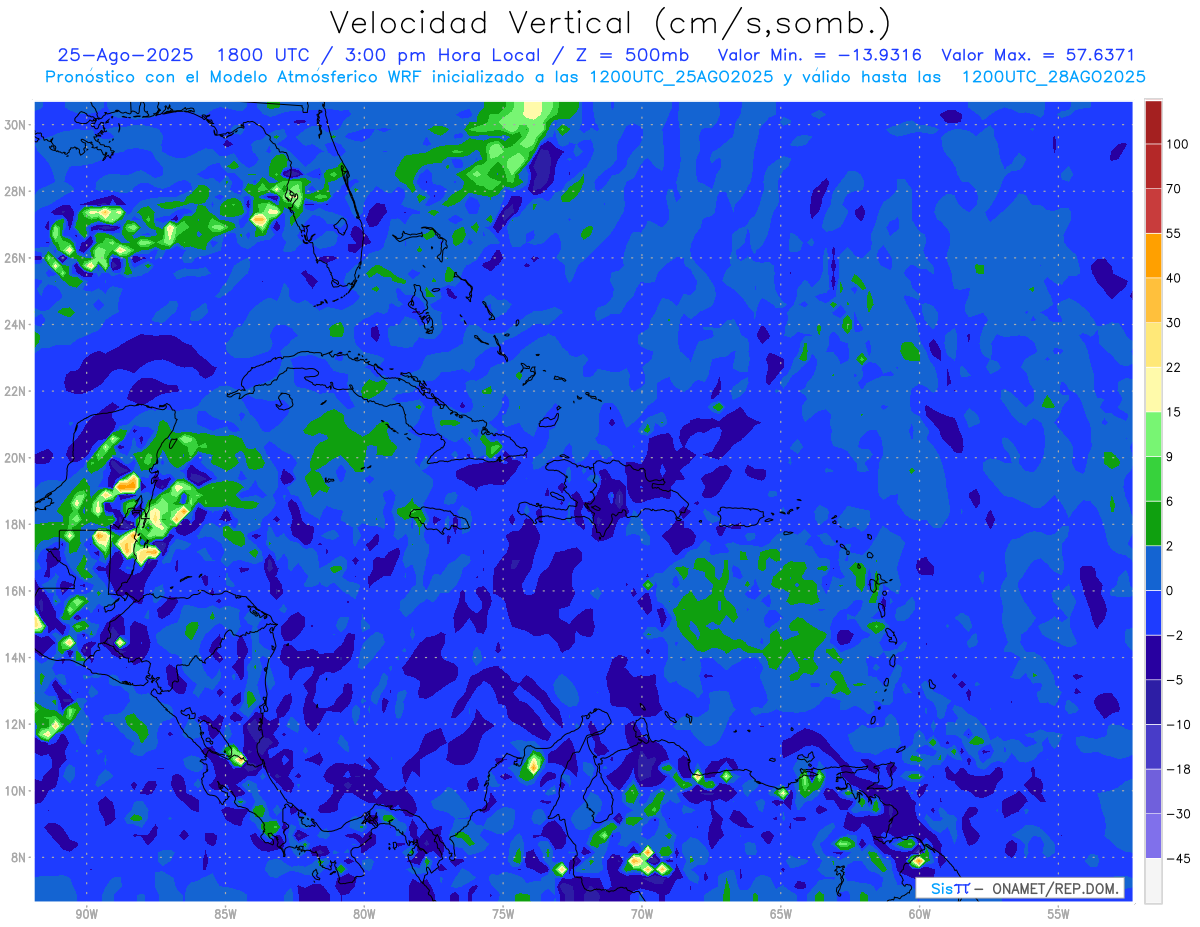Click the "22N" latitude label
Viewport: 1200px width, 927px height.
coord(17,391)
